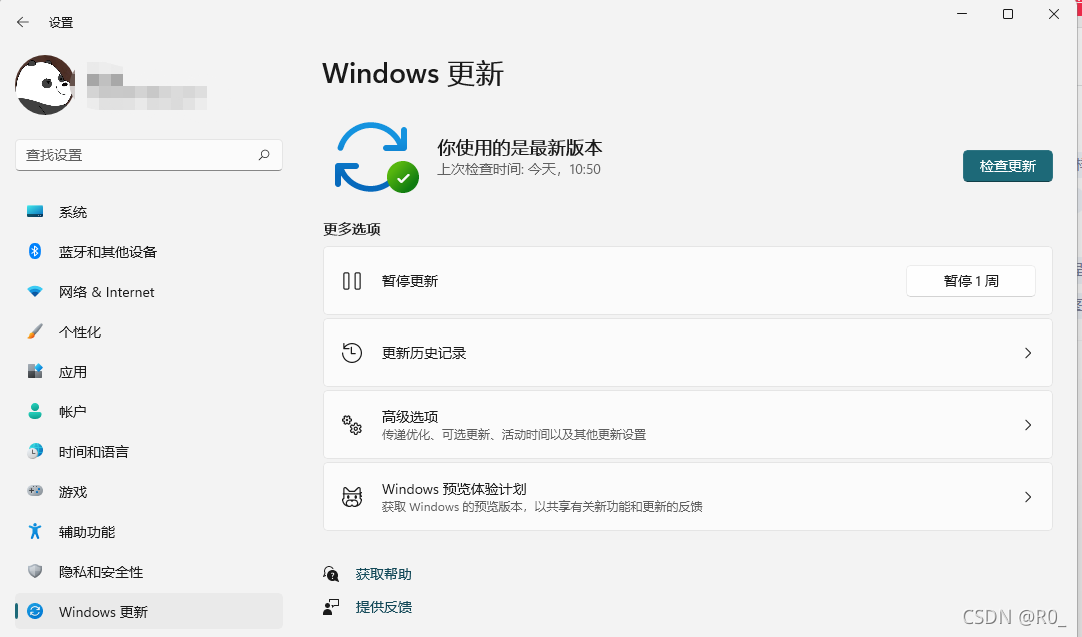Click the 更多选项 heading
Image resolution: width=1082 pixels, height=637 pixels.
coord(351,229)
